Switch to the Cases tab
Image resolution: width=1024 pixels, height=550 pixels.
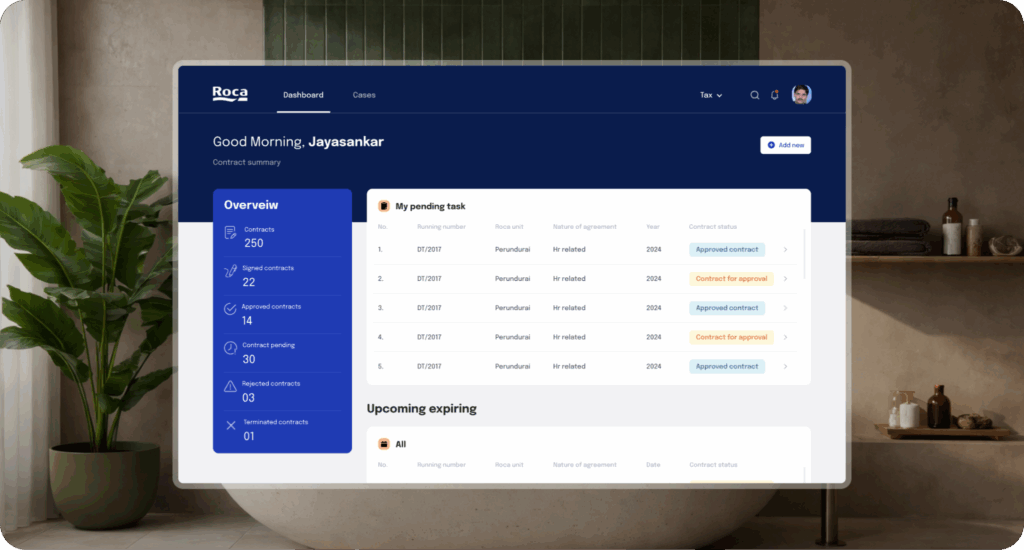364,95
